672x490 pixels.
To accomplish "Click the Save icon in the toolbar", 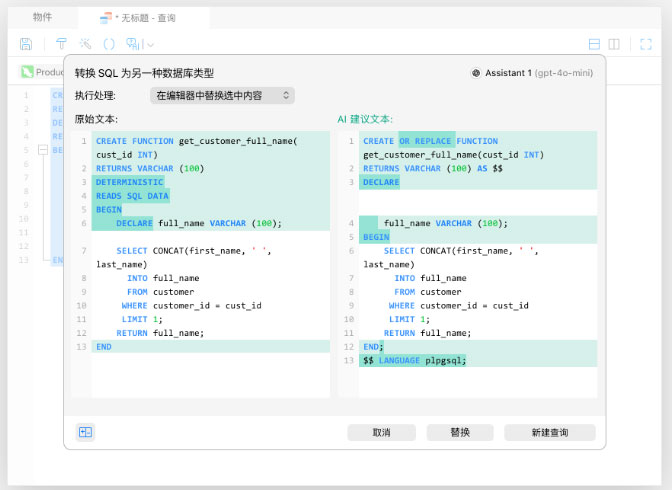I will [26, 44].
